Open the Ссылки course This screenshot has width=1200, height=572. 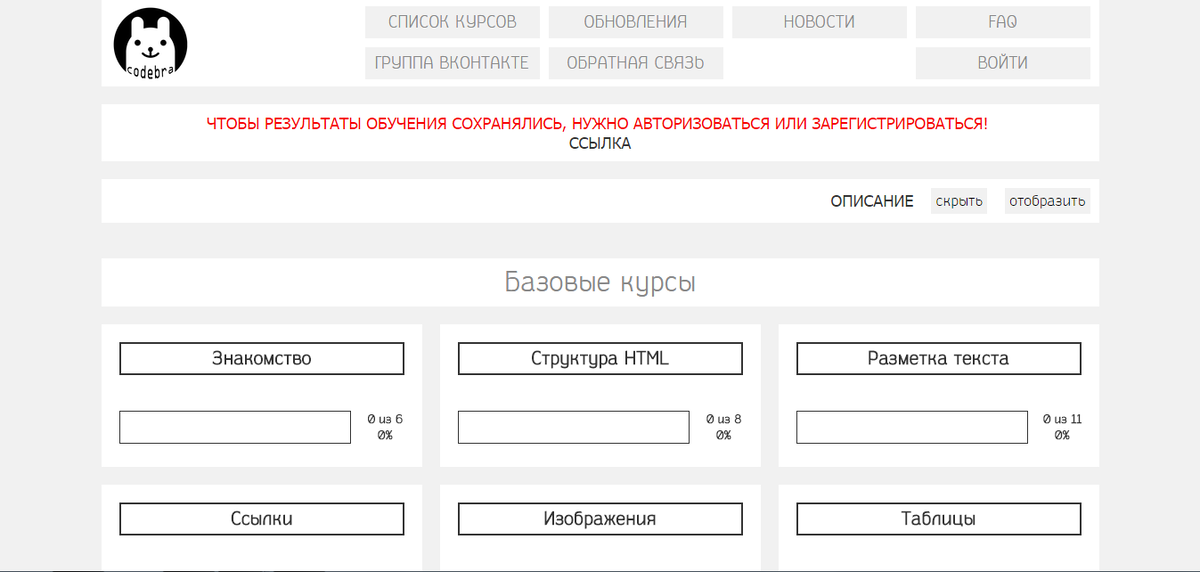[x=262, y=519]
